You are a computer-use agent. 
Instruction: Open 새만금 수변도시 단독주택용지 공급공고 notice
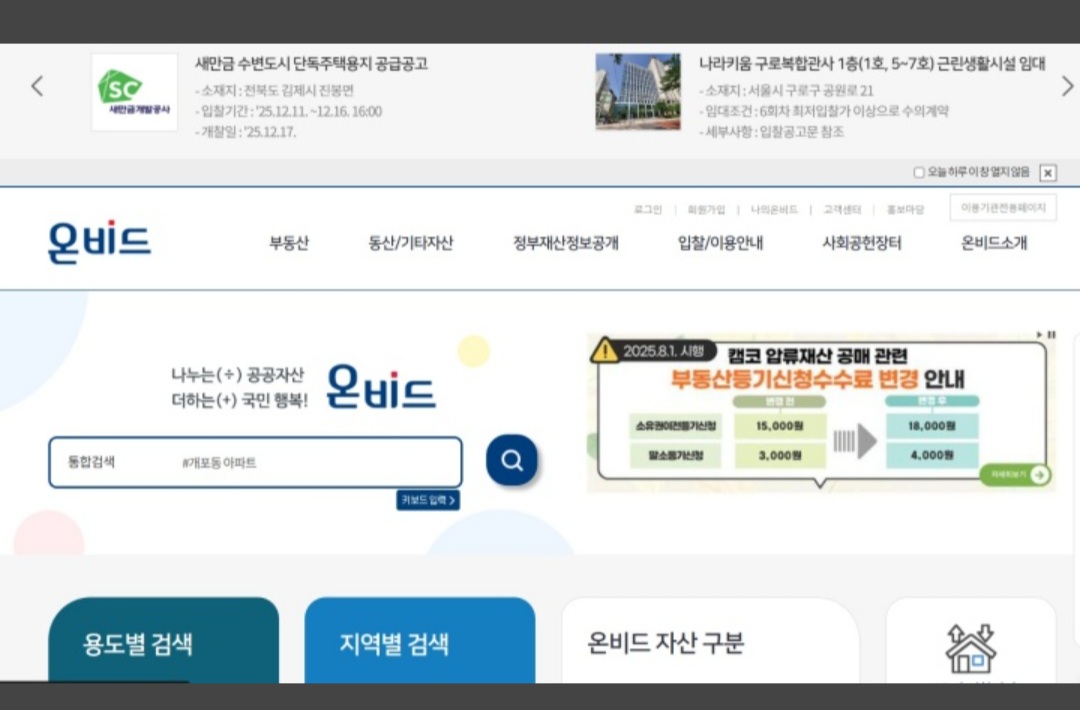tap(311, 64)
